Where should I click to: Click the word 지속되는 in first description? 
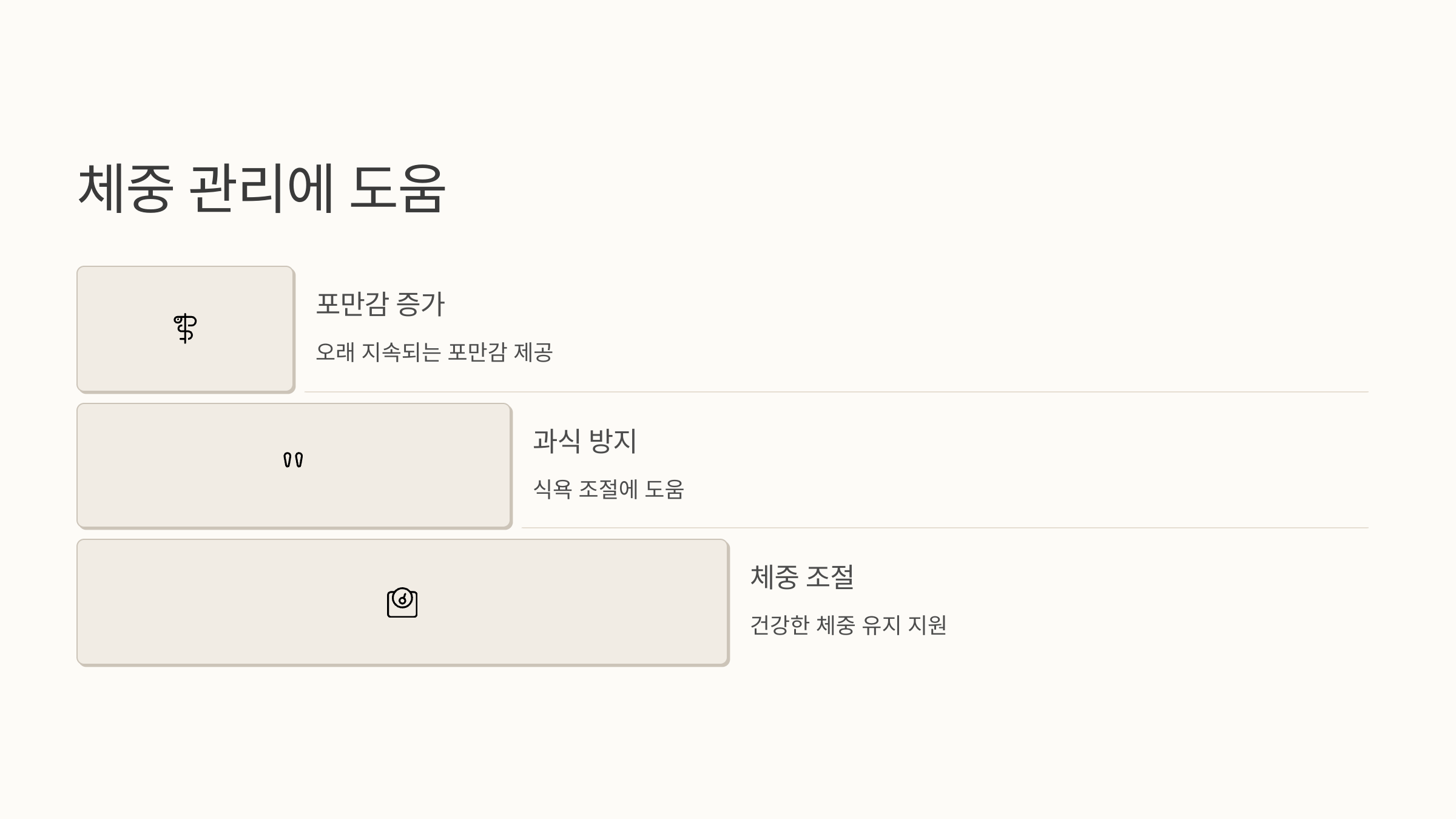(x=401, y=352)
